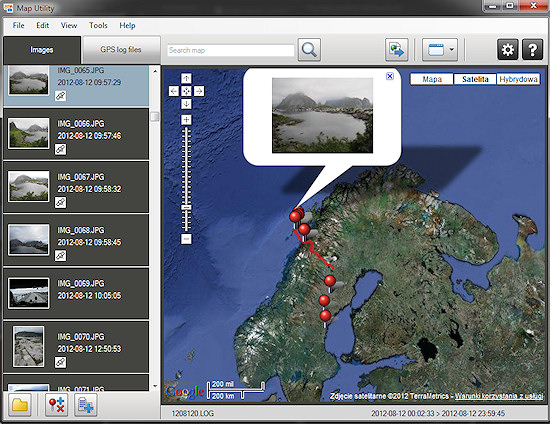Click the Search map input field

point(231,50)
